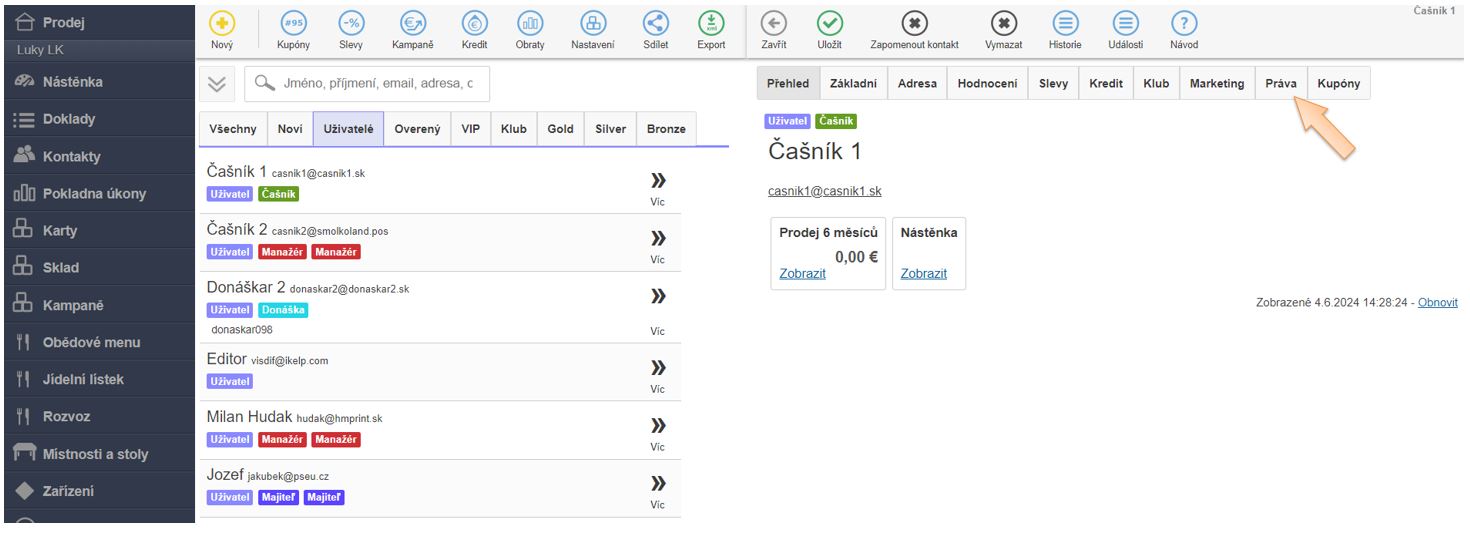The image size is (1470, 533).
Task: Open the Historie toolbar icon
Action: coord(1065,24)
